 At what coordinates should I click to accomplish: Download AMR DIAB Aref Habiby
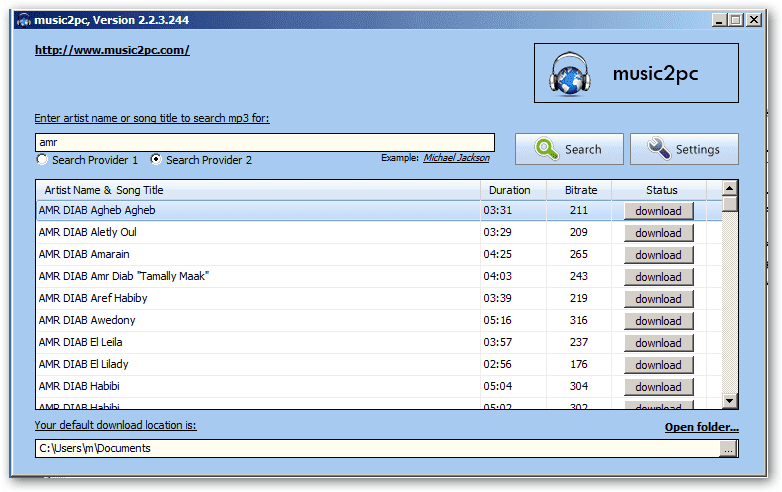click(x=658, y=299)
